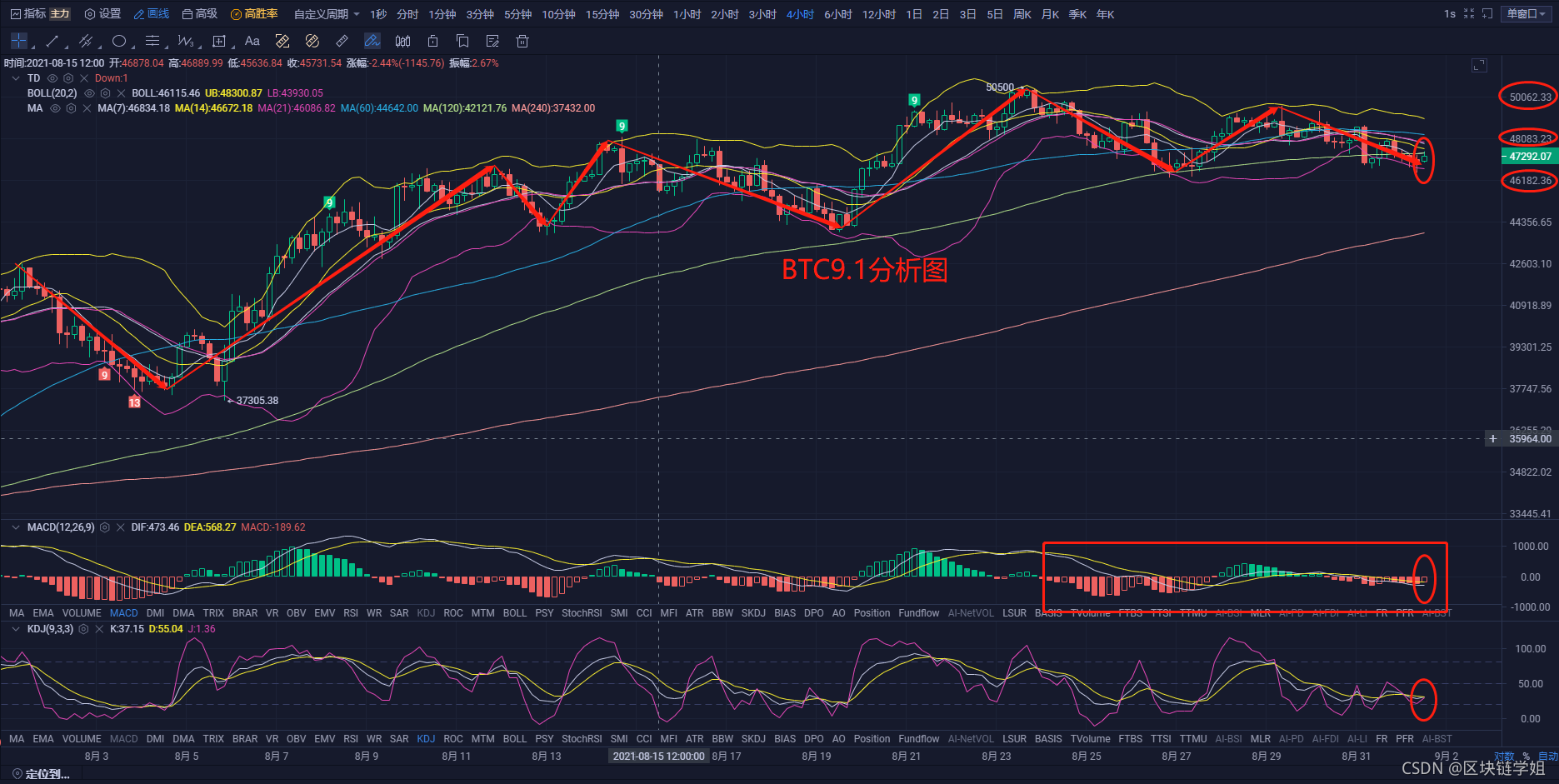Click the copy drawings icon

coord(462,41)
